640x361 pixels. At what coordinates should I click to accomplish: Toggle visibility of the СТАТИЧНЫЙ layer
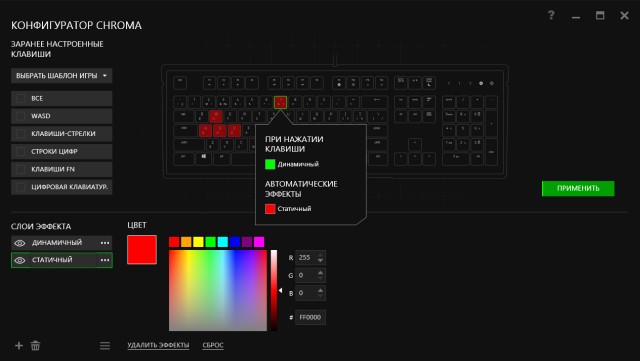pyautogui.click(x=20, y=260)
